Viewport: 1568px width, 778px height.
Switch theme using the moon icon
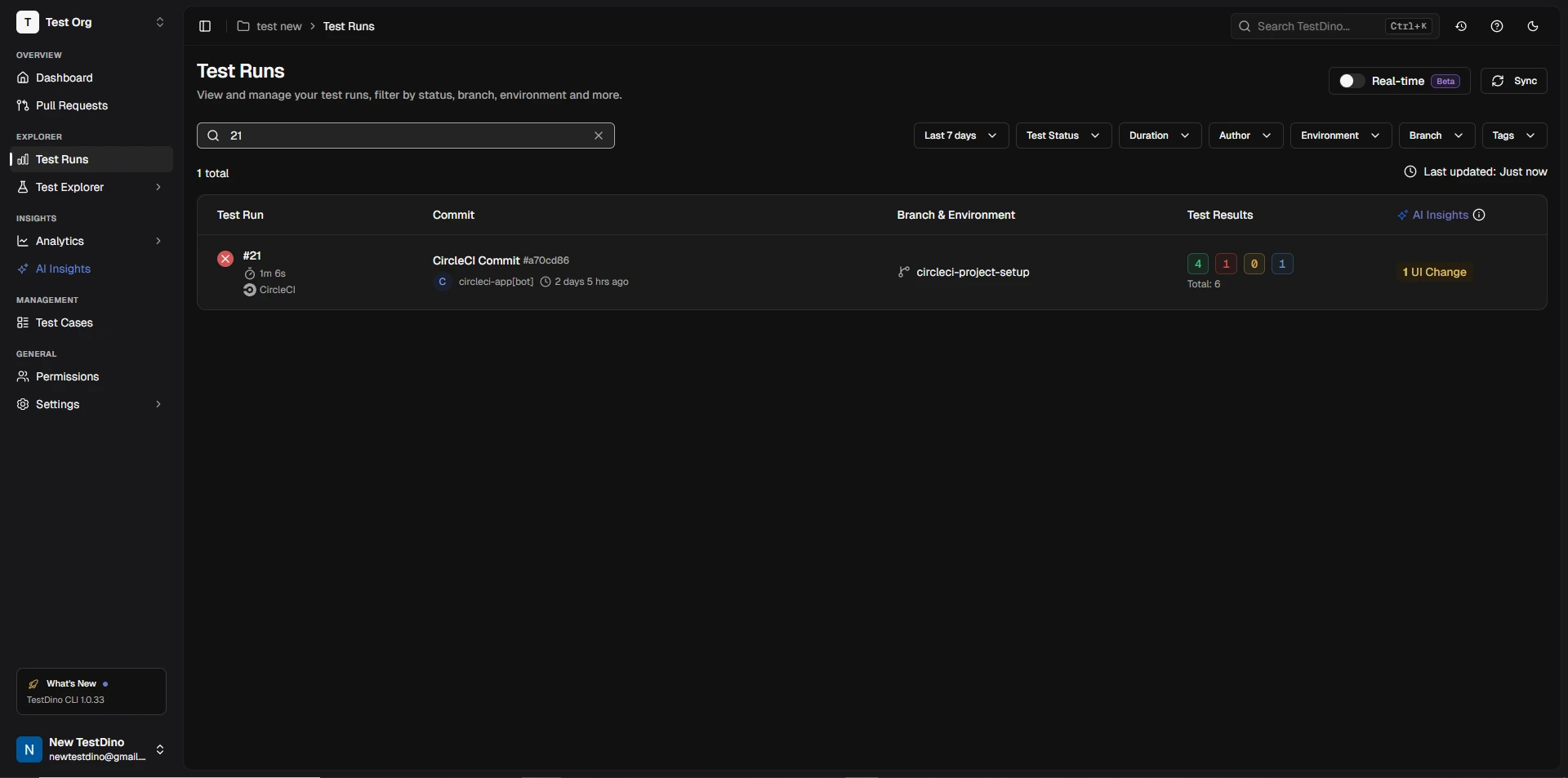[1533, 26]
